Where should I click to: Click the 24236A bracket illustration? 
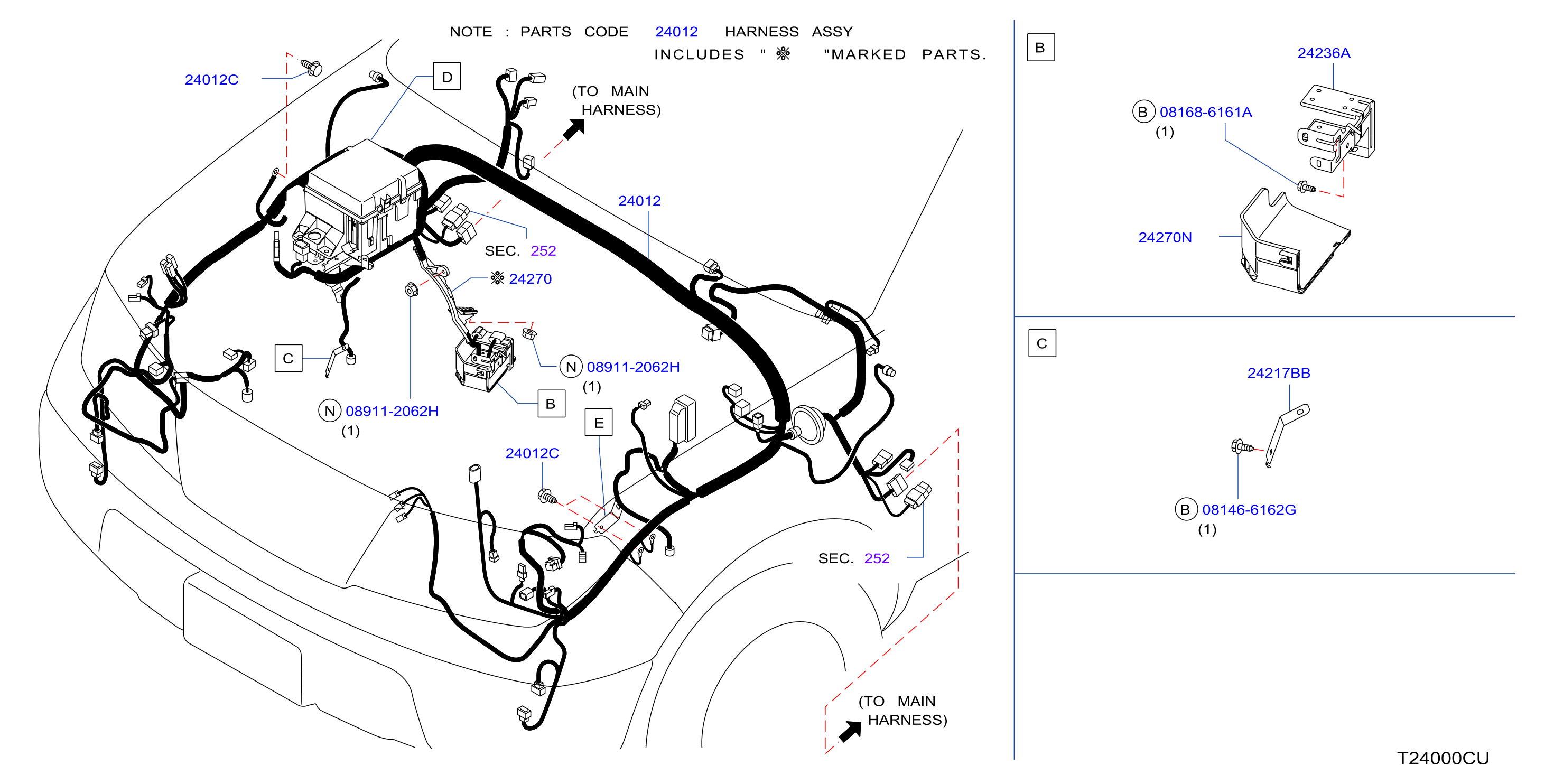1336,128
